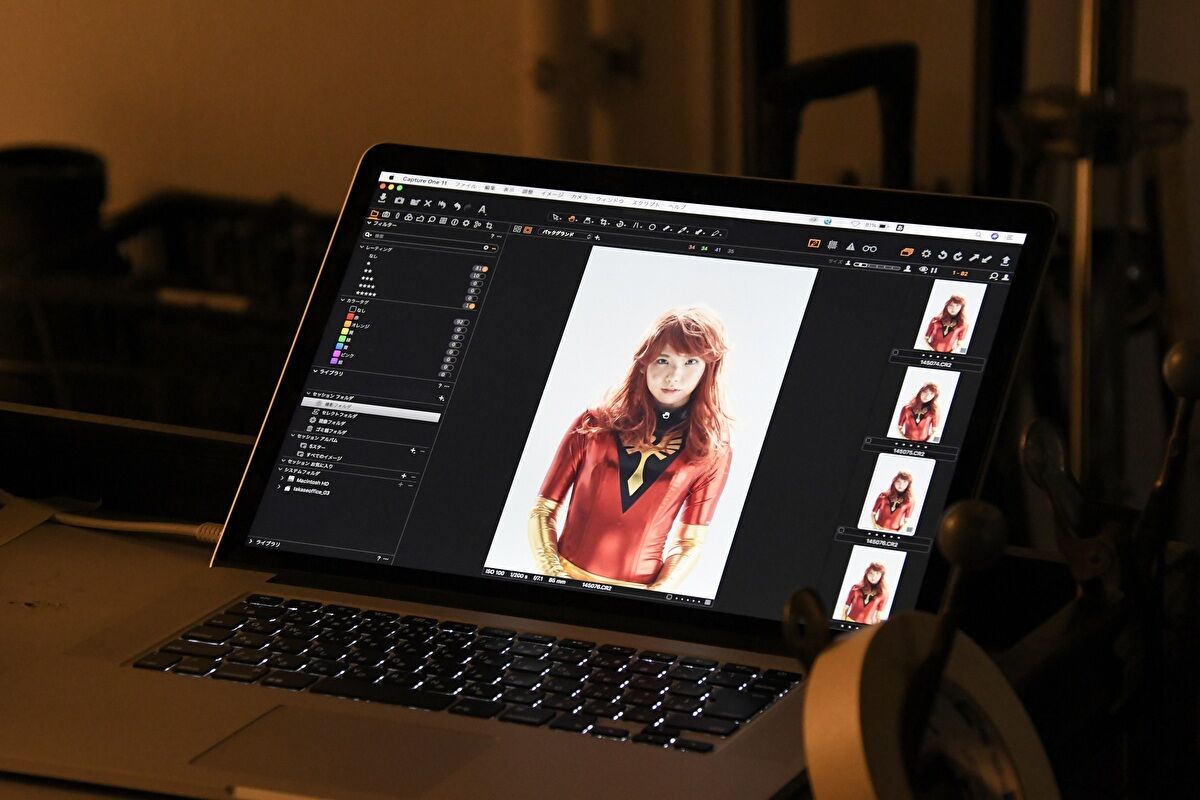The image size is (1200, 800).
Task: Click the Capture camera icon in top toolbar
Action: tap(399, 201)
